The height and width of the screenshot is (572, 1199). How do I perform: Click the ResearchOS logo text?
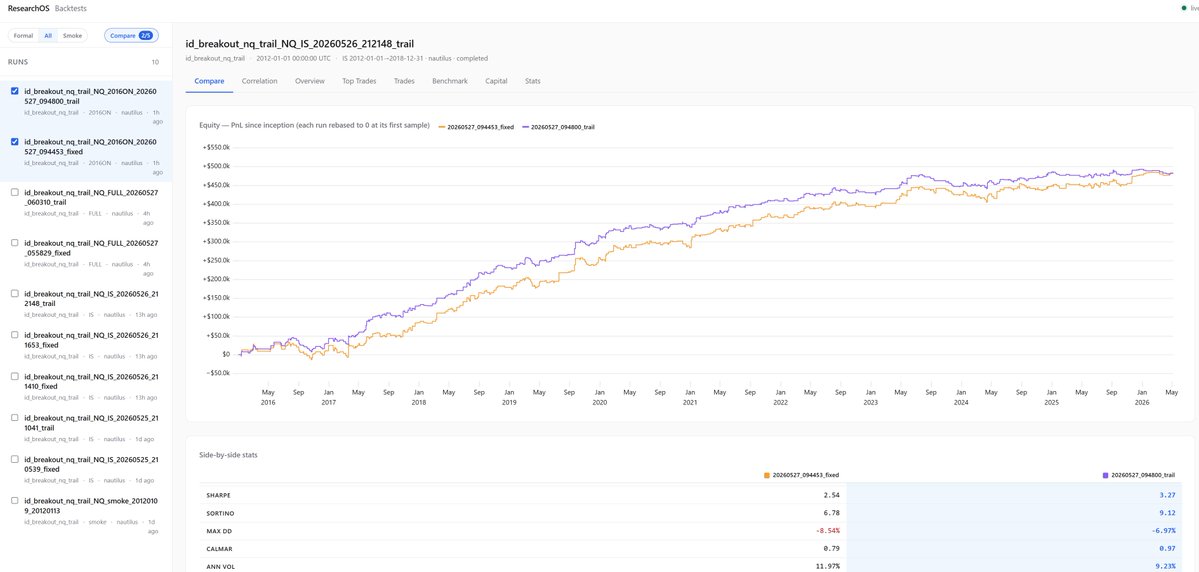click(x=28, y=8)
